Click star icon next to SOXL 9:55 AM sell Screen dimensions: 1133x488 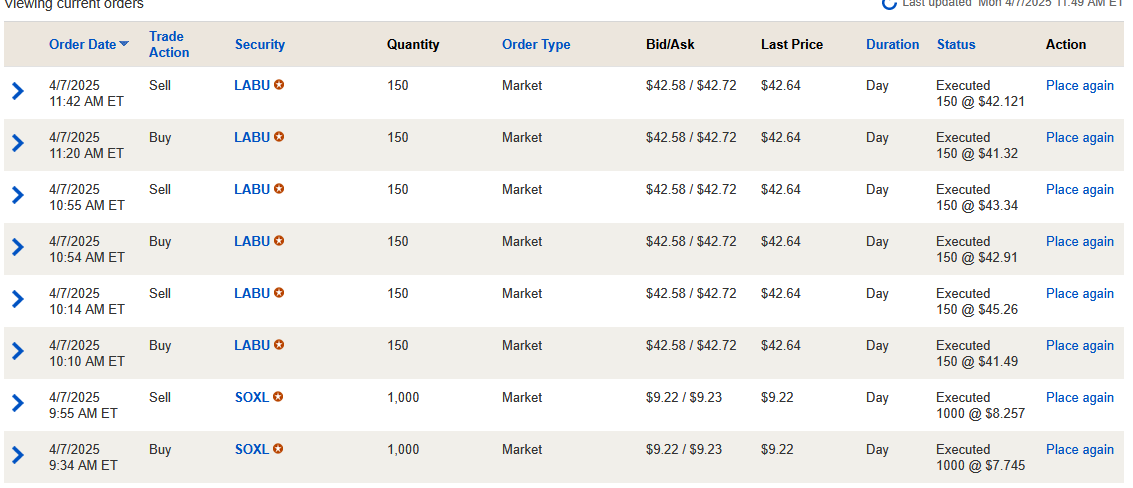[278, 397]
